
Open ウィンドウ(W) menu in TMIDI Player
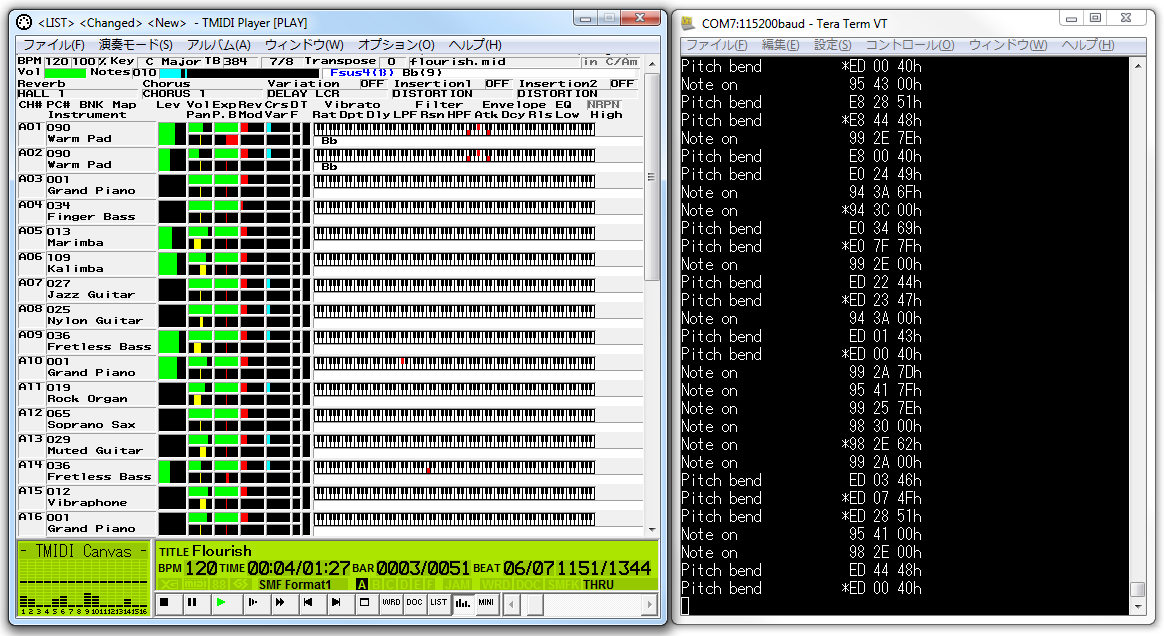pos(304,45)
